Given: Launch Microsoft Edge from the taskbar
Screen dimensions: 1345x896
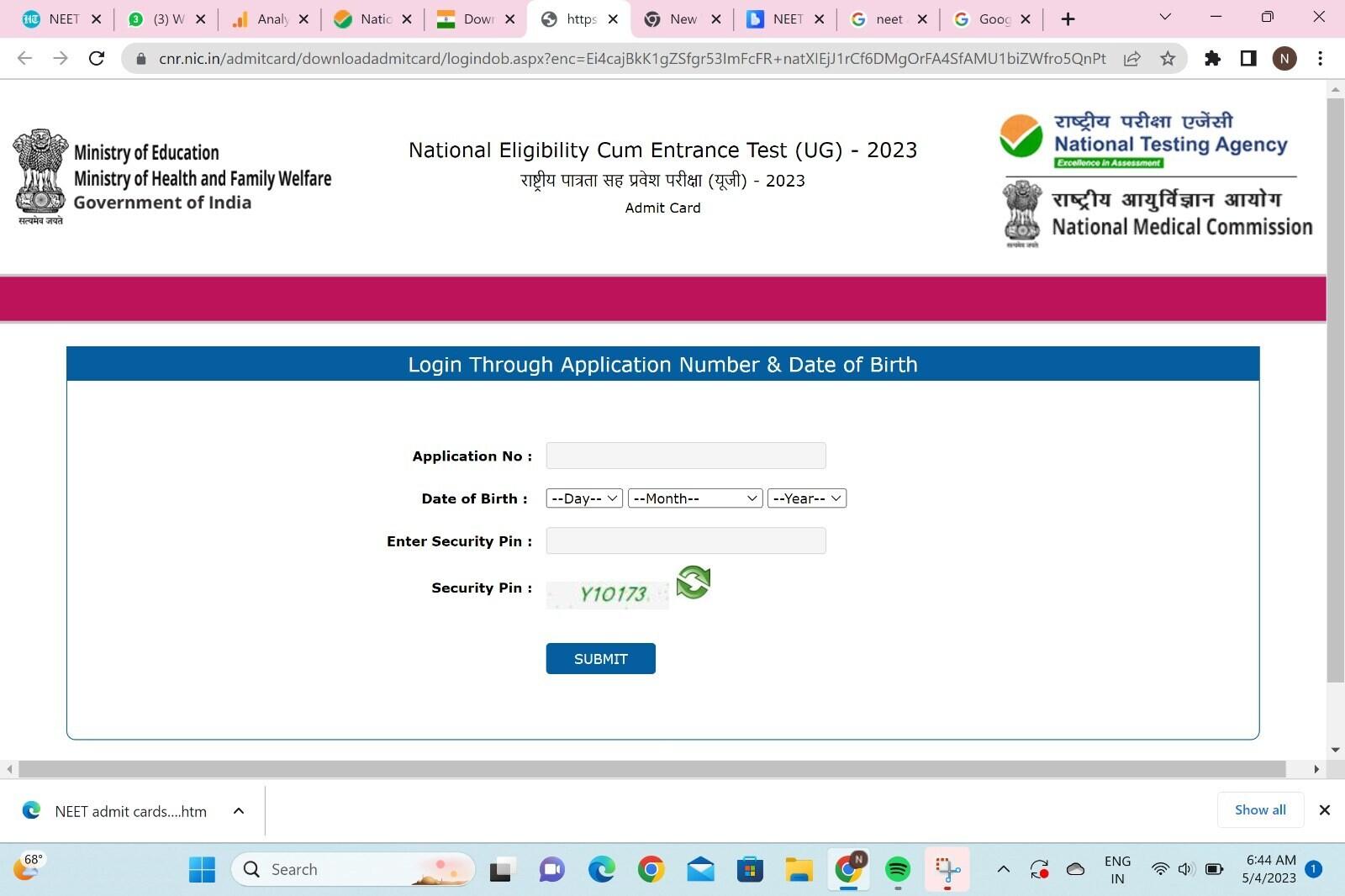Looking at the screenshot, I should click(600, 869).
